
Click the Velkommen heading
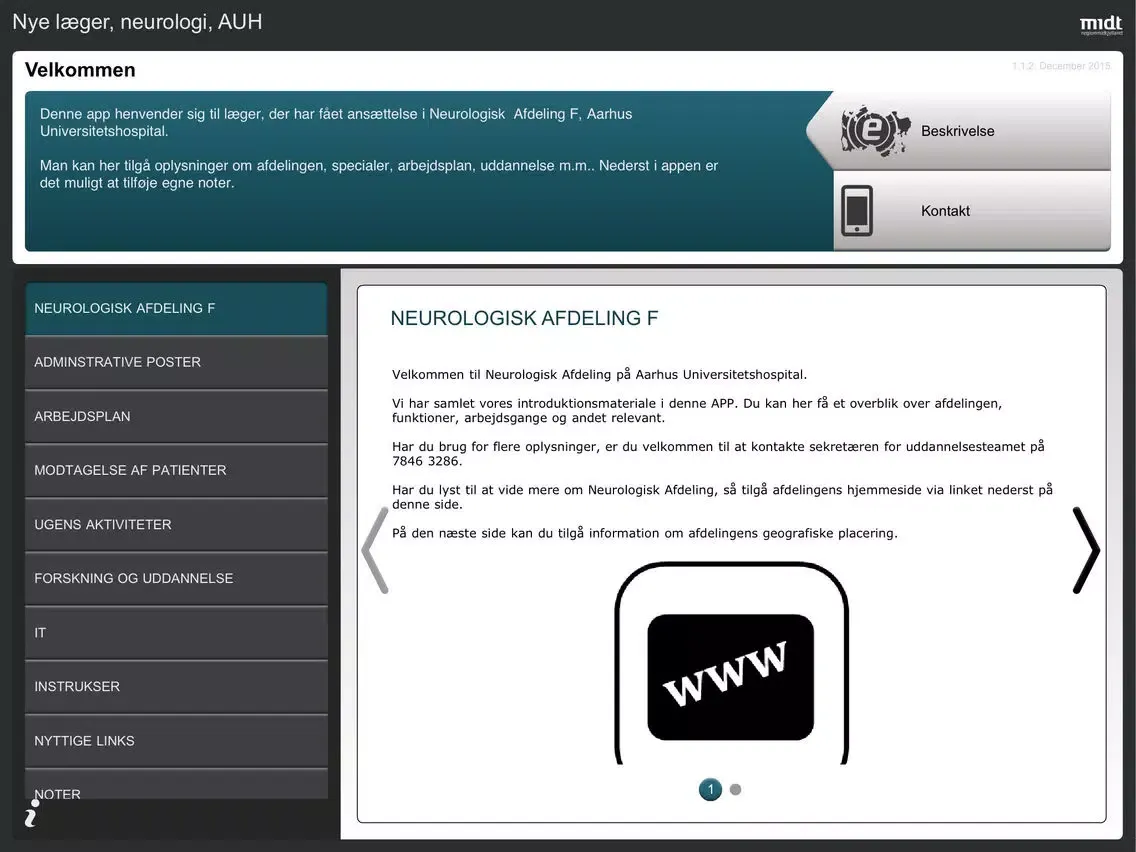click(80, 70)
